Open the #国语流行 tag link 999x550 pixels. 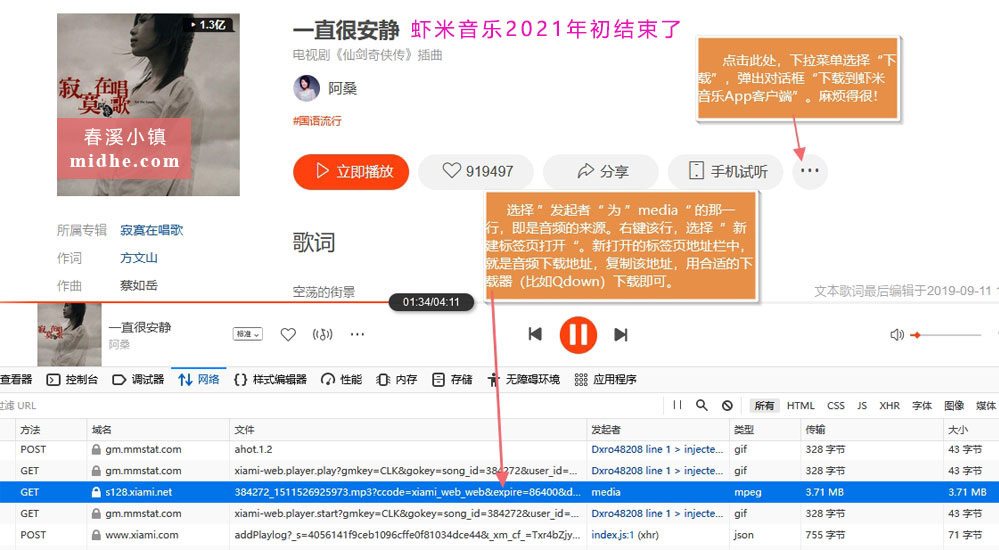317,121
